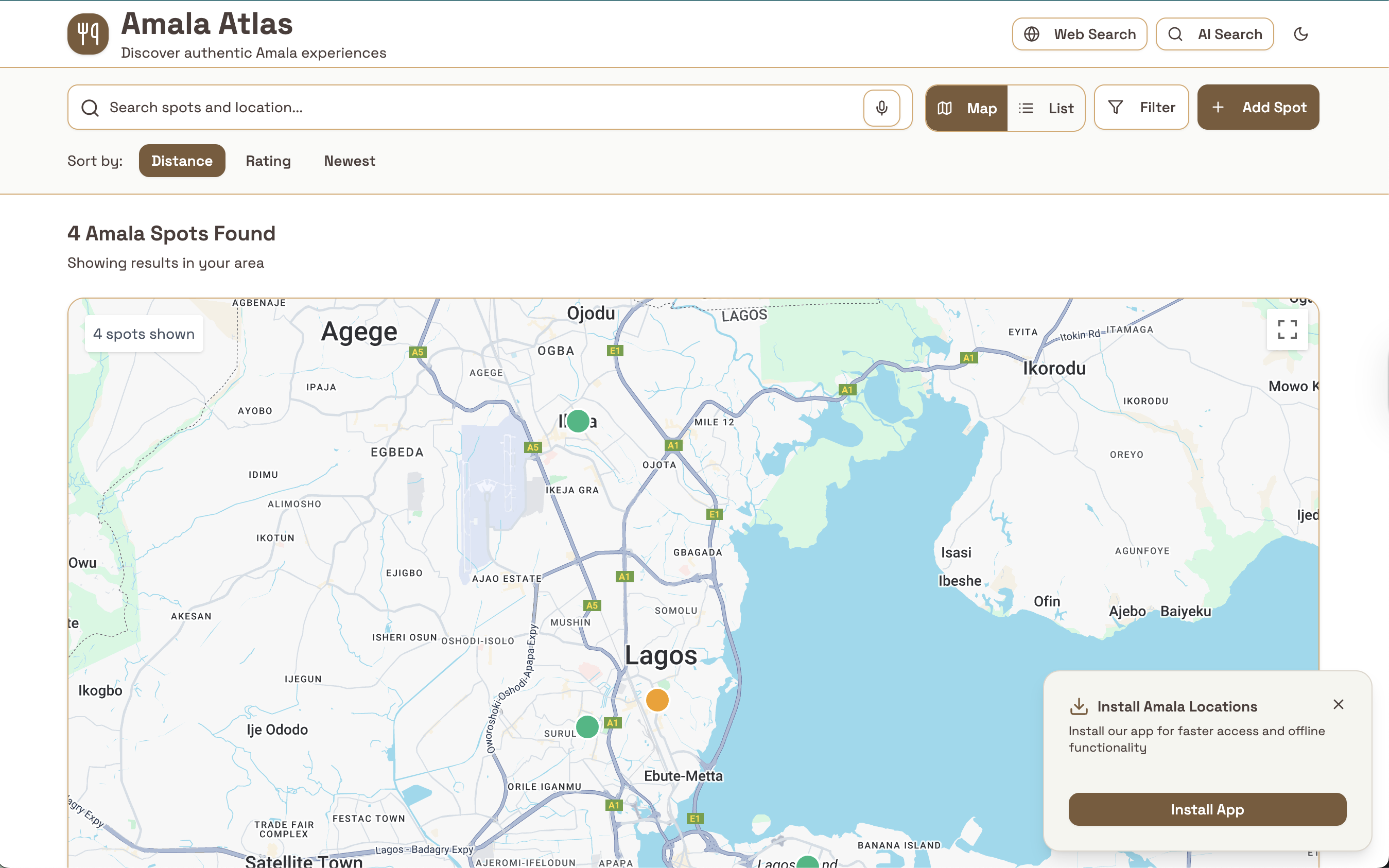Viewport: 1389px width, 868px height.
Task: Focus the search spots and location field
Action: pyautogui.click(x=471, y=108)
